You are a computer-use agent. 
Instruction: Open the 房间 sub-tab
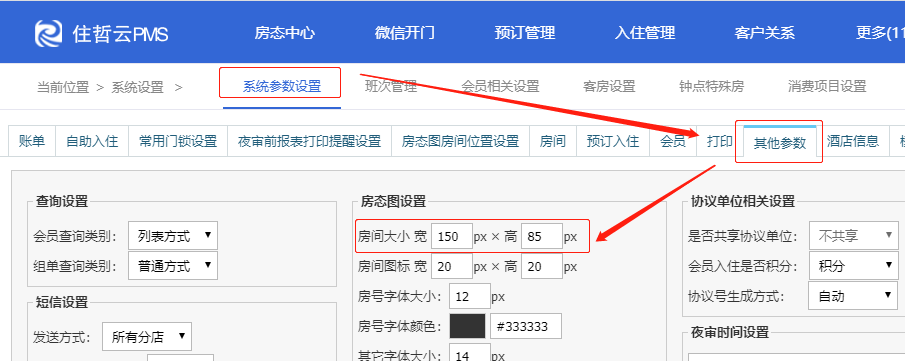(553, 141)
